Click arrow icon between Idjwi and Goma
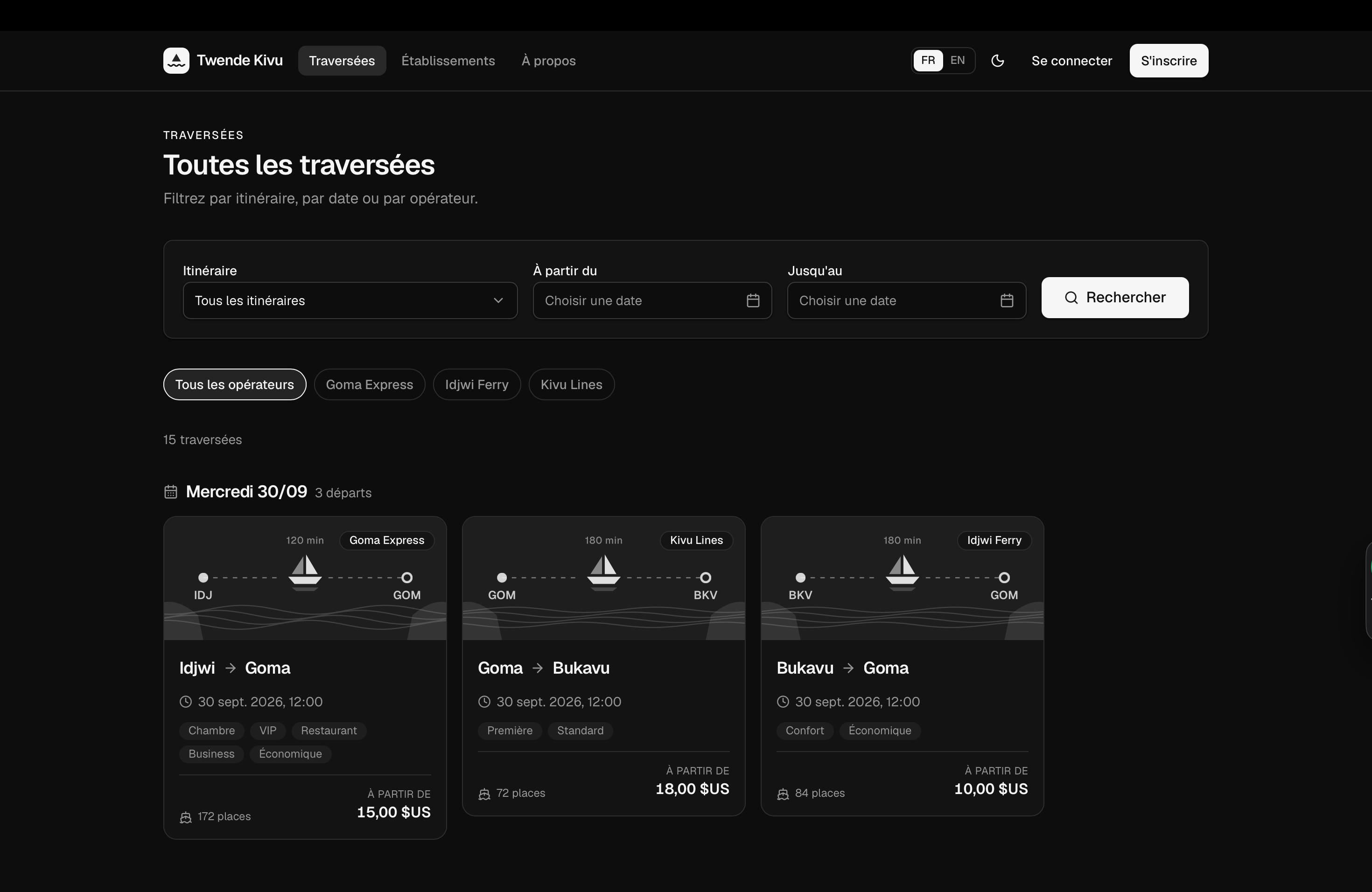 click(230, 668)
